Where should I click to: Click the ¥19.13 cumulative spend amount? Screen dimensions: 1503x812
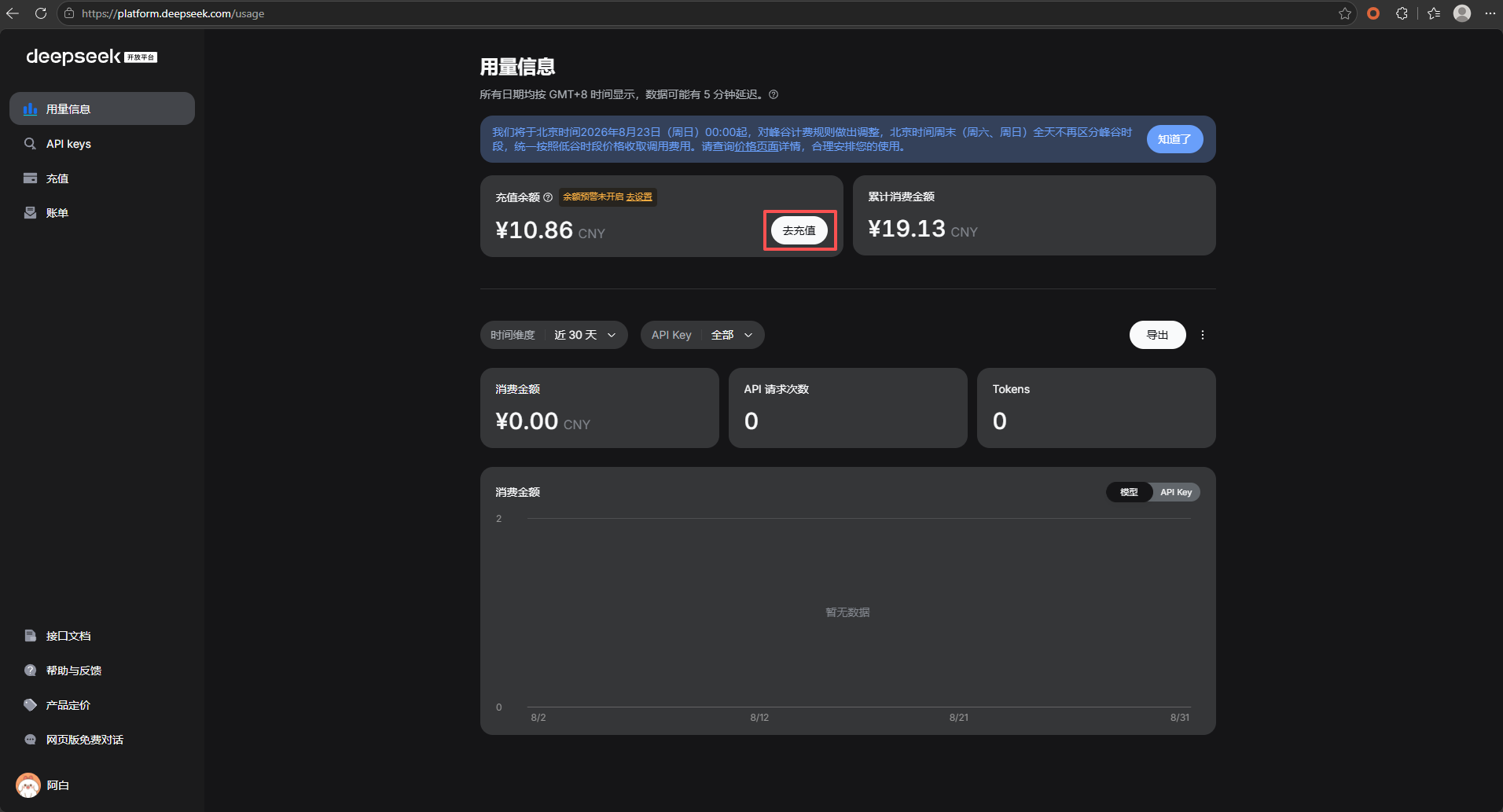click(x=906, y=229)
